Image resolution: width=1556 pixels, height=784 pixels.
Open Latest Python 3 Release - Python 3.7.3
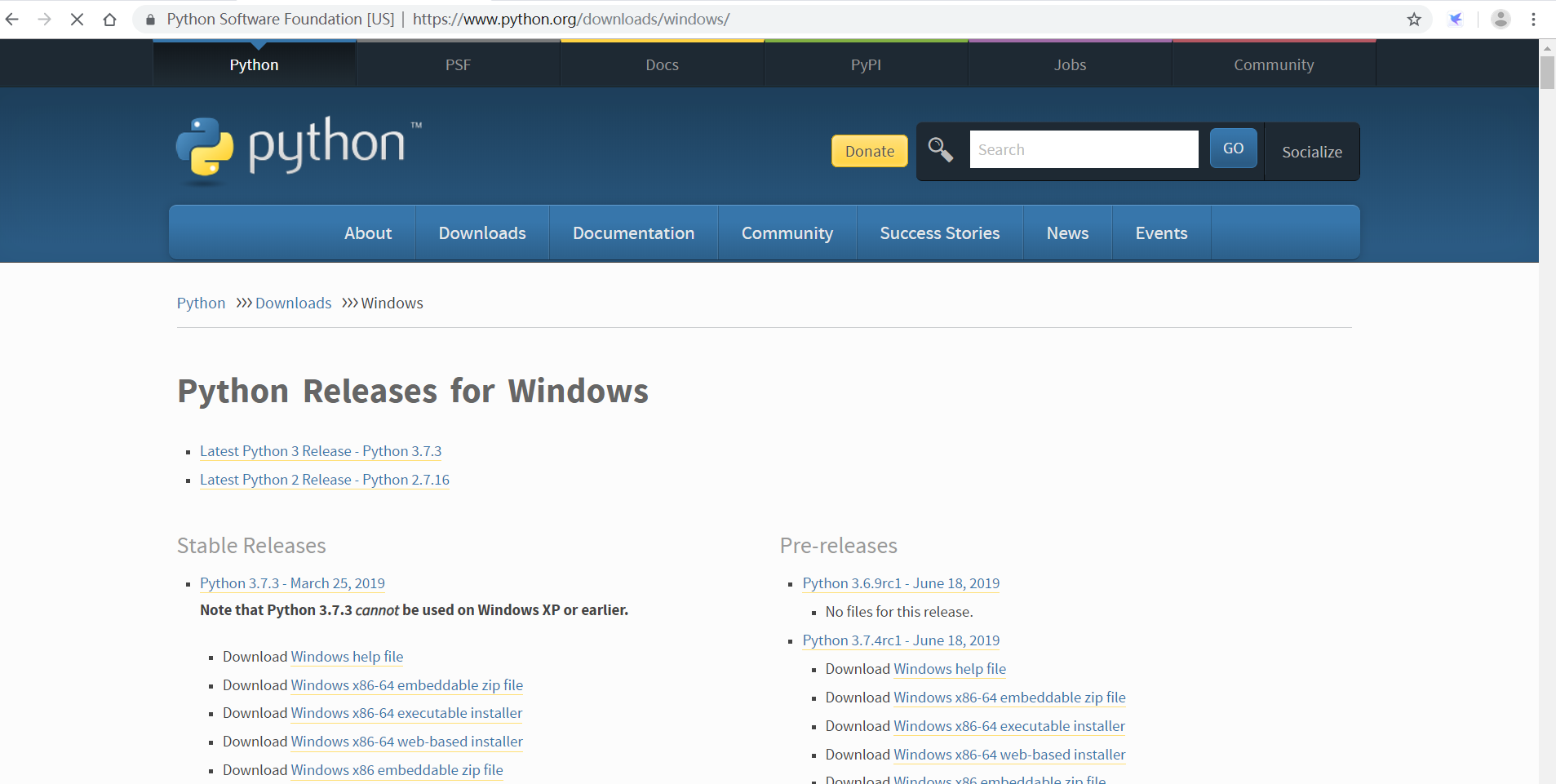(x=321, y=451)
